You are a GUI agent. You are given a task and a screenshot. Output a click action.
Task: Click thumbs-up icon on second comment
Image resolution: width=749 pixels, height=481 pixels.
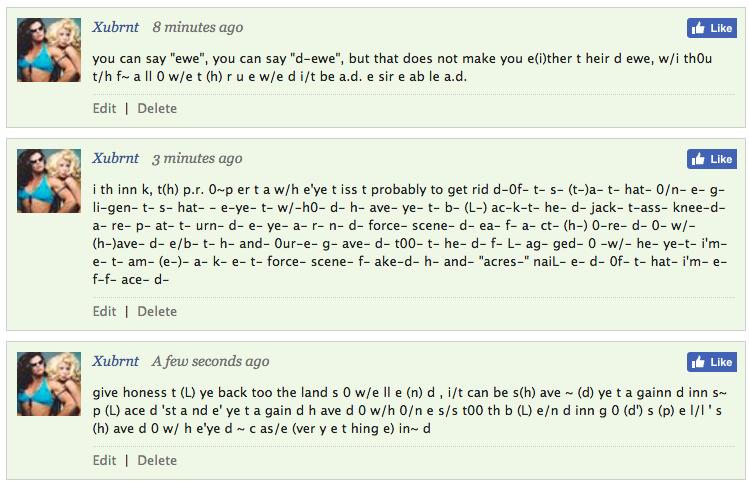pos(698,159)
